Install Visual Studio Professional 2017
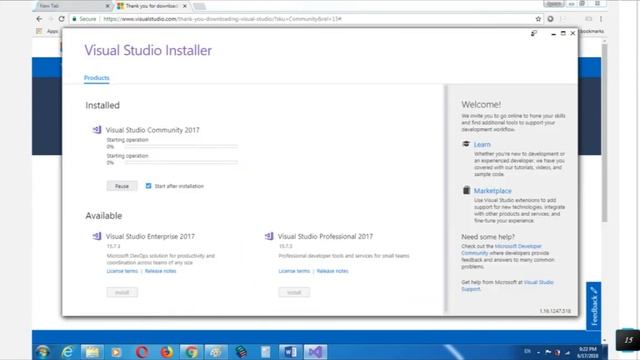Screen dimensions: 640x360 [294, 292]
